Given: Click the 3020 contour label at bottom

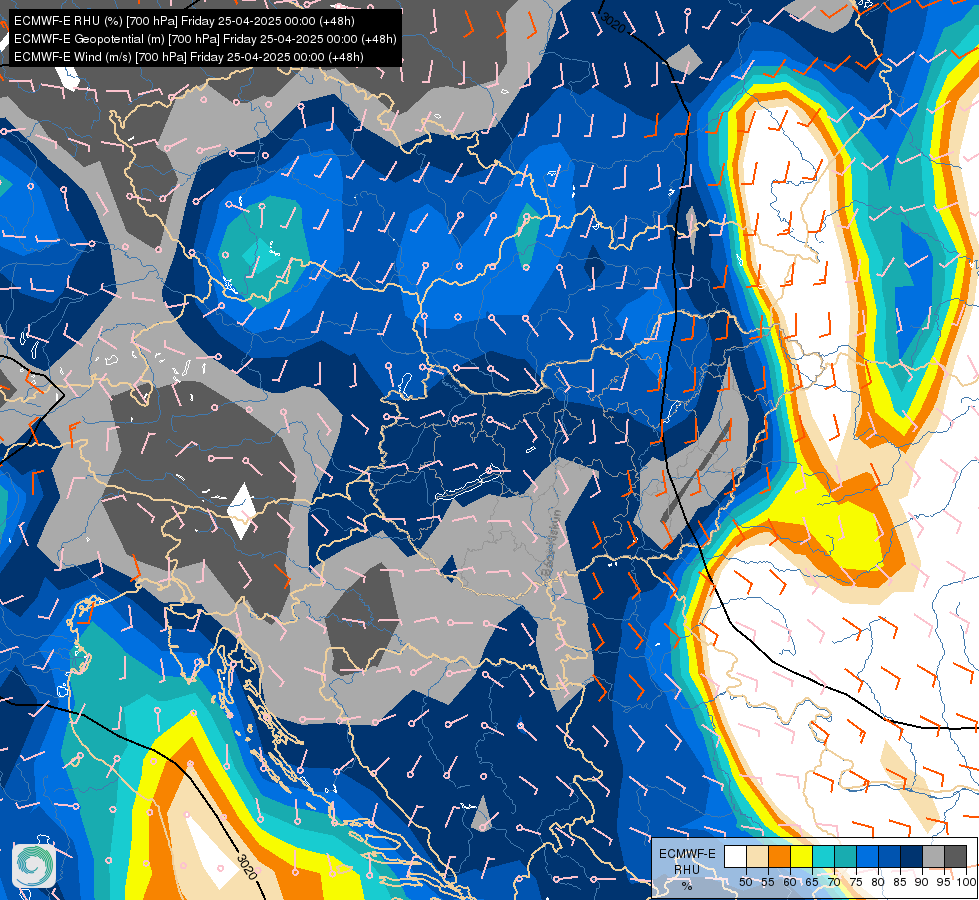Looking at the screenshot, I should coord(248,867).
